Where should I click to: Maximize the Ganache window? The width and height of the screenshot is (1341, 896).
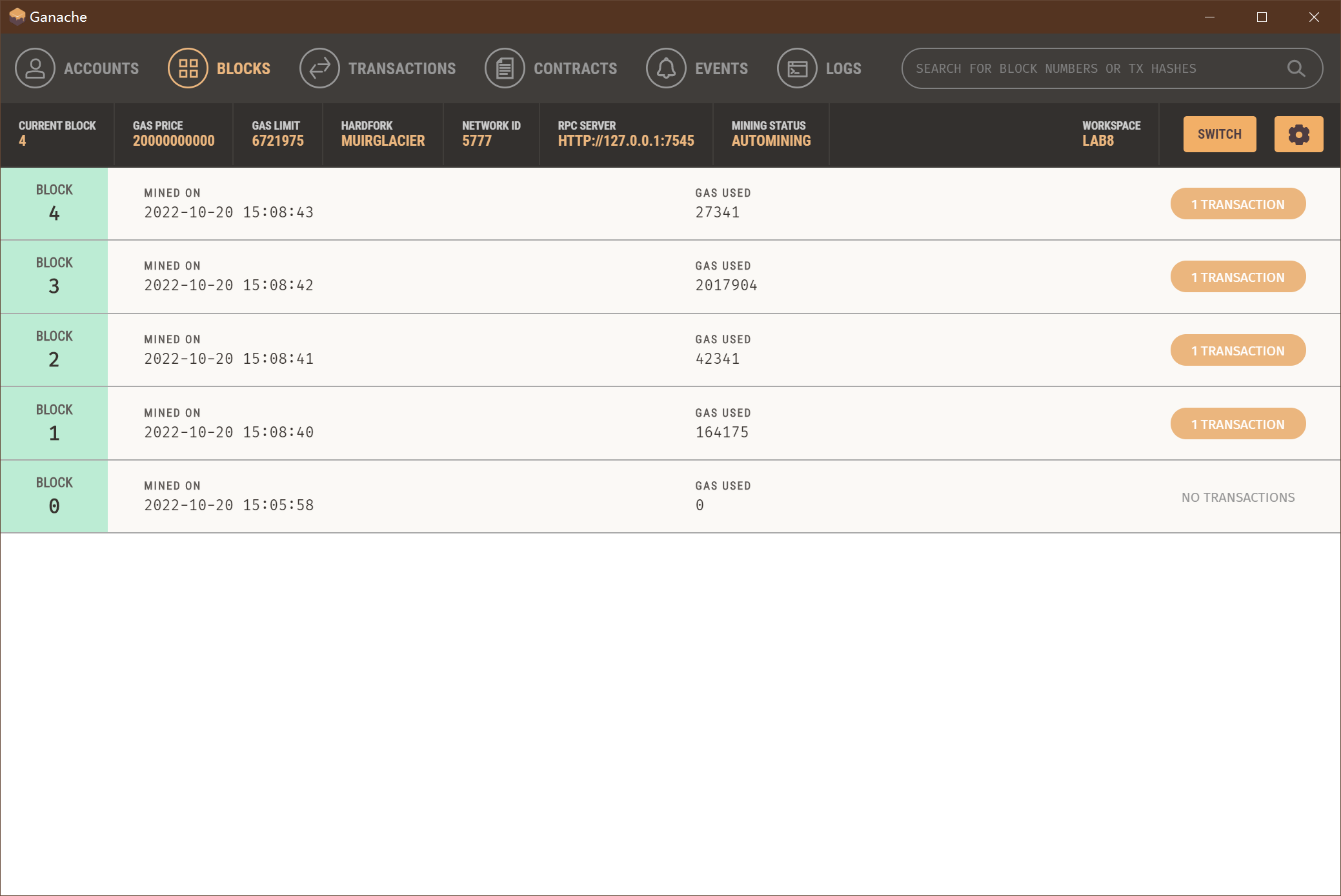1262,17
